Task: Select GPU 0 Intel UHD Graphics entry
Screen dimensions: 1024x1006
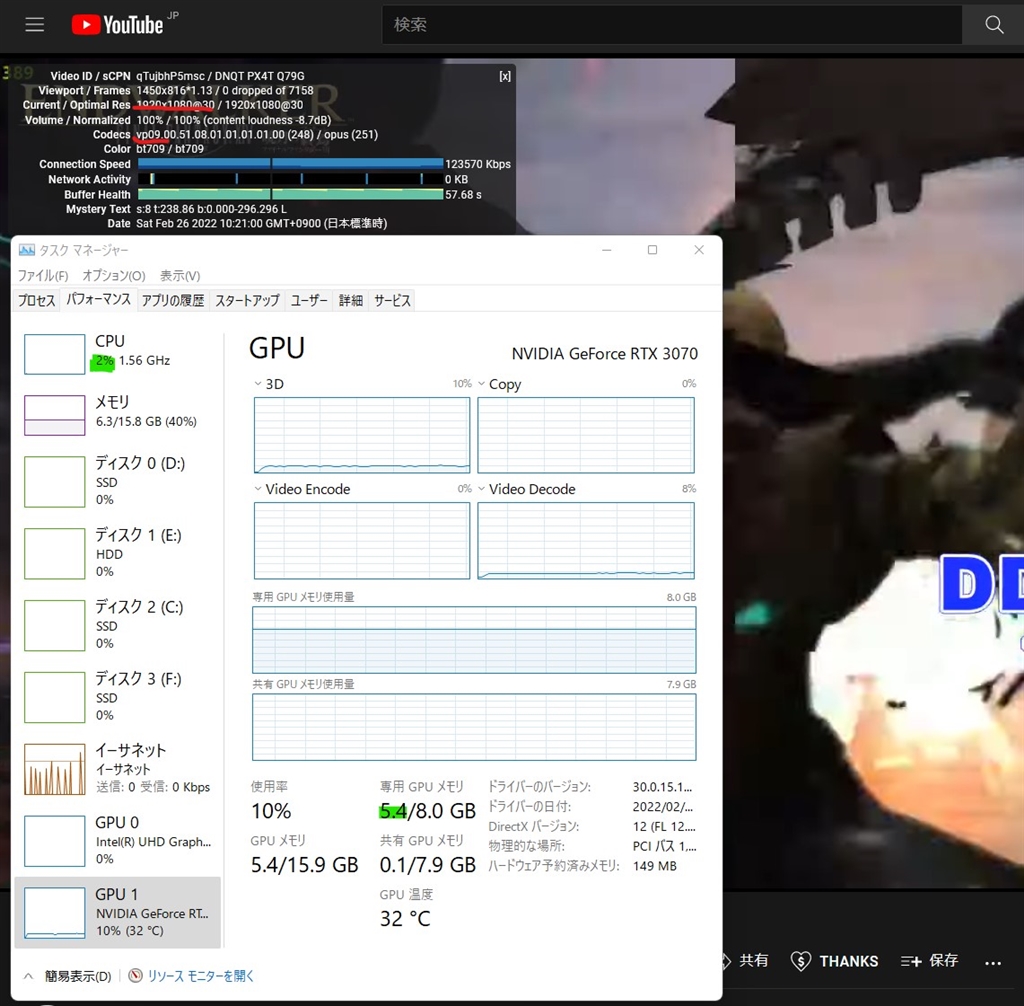Action: (x=118, y=840)
